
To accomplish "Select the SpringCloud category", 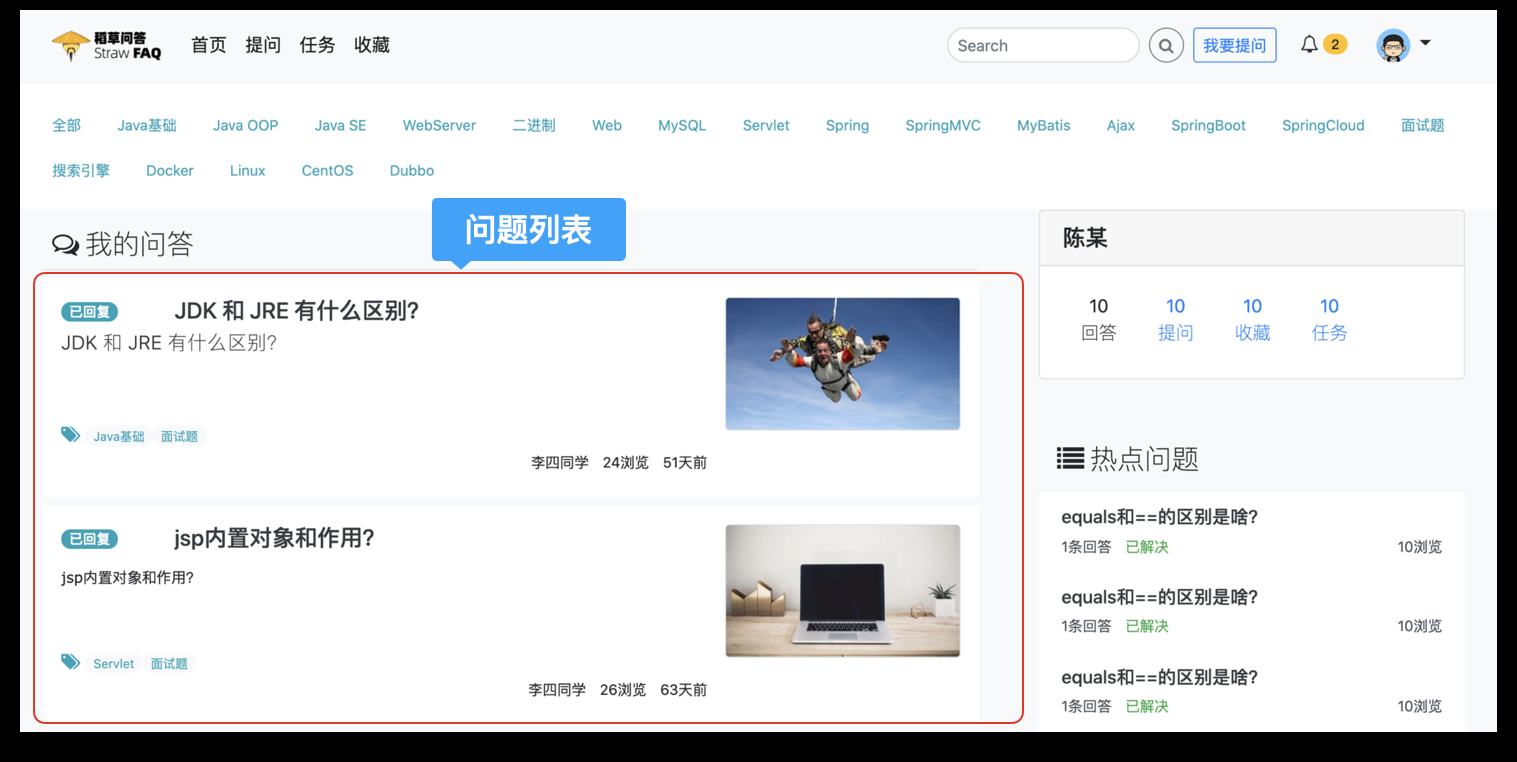I will point(1323,125).
